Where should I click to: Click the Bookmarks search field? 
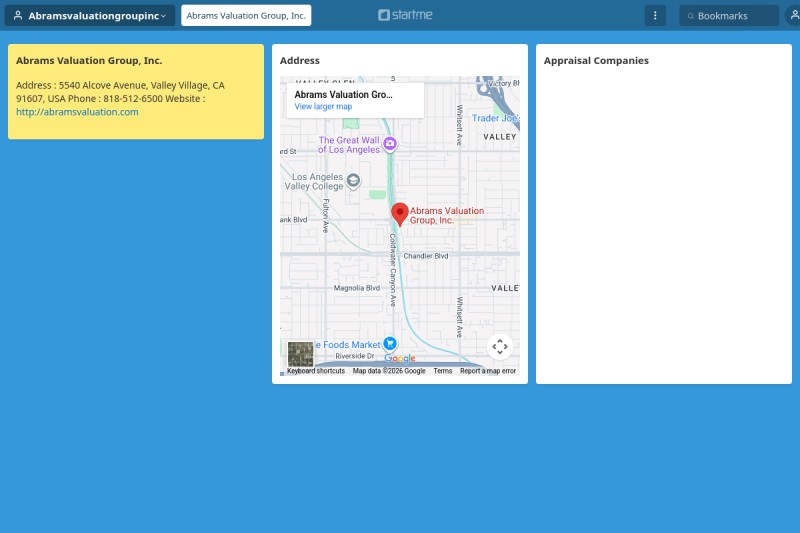click(x=729, y=16)
